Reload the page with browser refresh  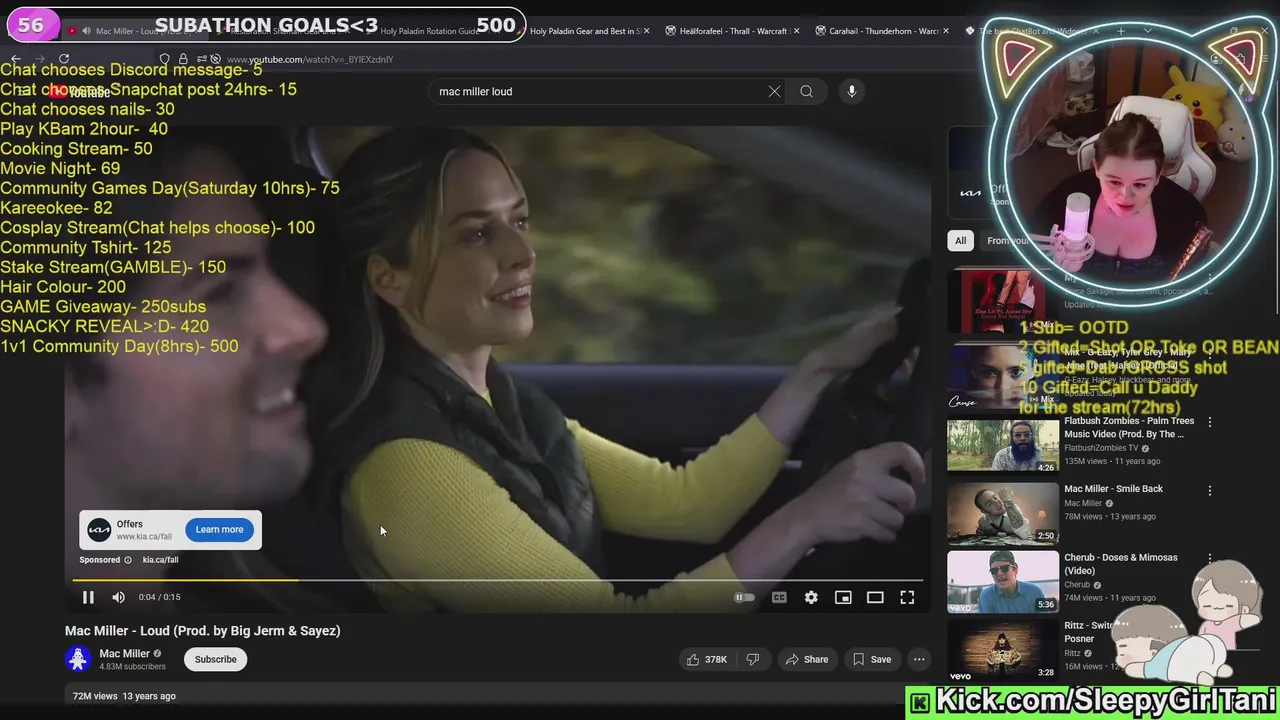[x=64, y=59]
